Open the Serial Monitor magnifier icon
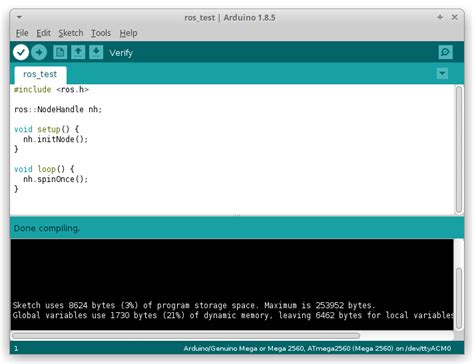Viewport: 474px width, 364px height. point(445,52)
